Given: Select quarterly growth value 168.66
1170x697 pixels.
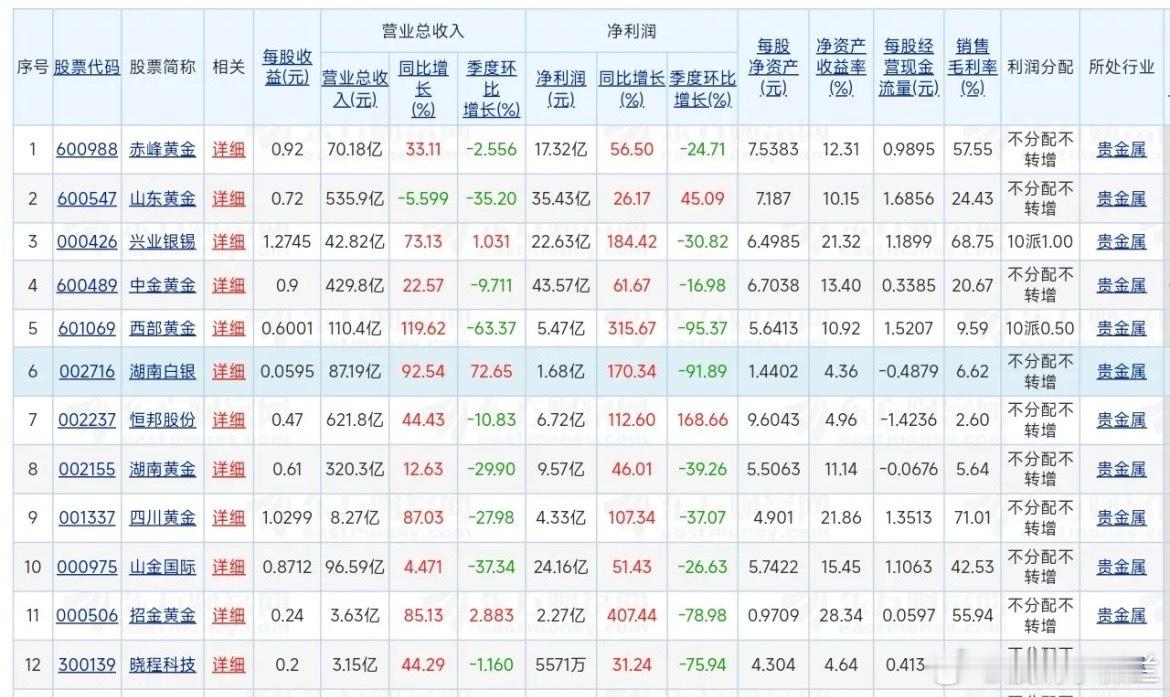Looking at the screenshot, I should (702, 420).
